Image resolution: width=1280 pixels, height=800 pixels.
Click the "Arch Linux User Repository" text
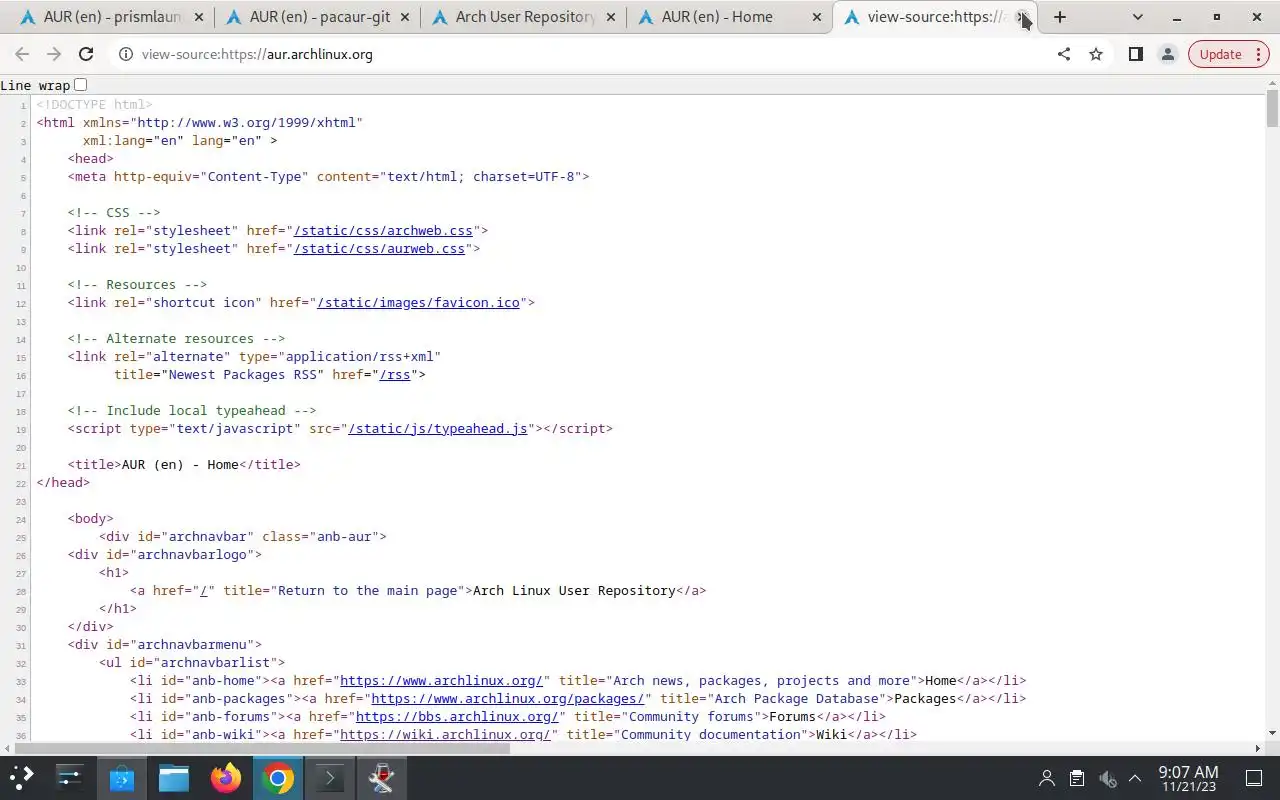tap(574, 590)
